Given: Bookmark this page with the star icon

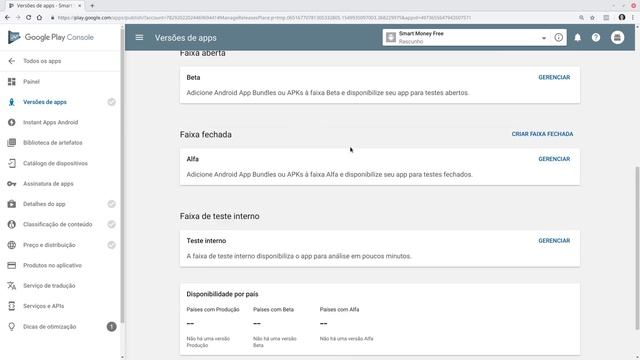Looking at the screenshot, I should (x=592, y=18).
